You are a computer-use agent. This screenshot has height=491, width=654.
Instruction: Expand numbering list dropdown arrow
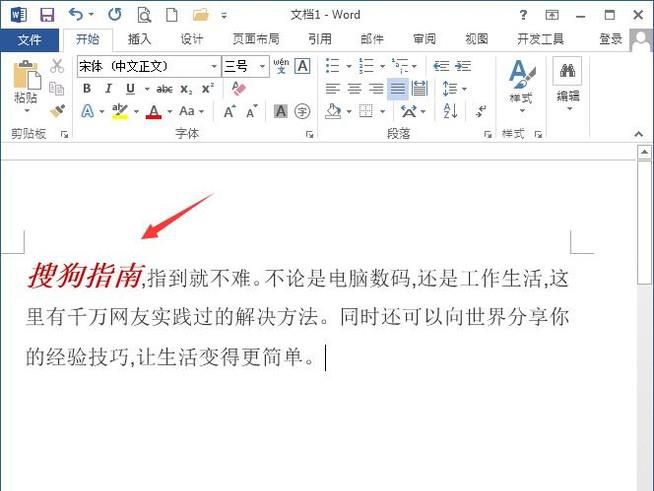pos(382,66)
